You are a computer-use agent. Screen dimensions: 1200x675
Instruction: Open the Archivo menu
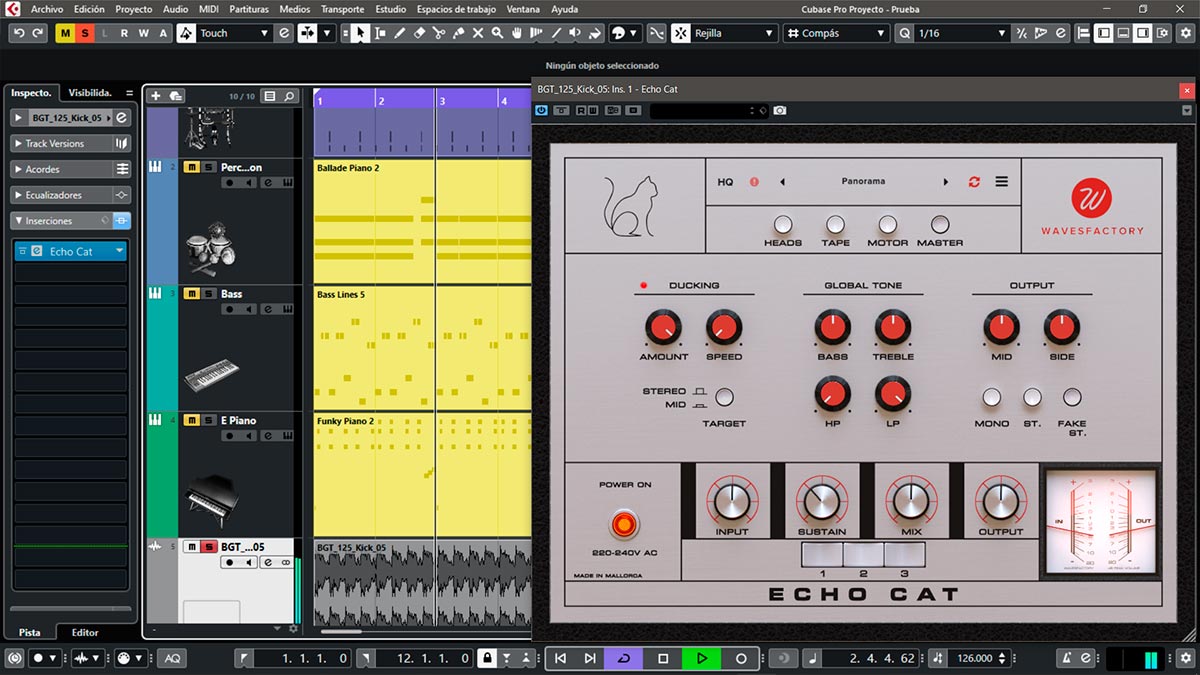[x=47, y=9]
